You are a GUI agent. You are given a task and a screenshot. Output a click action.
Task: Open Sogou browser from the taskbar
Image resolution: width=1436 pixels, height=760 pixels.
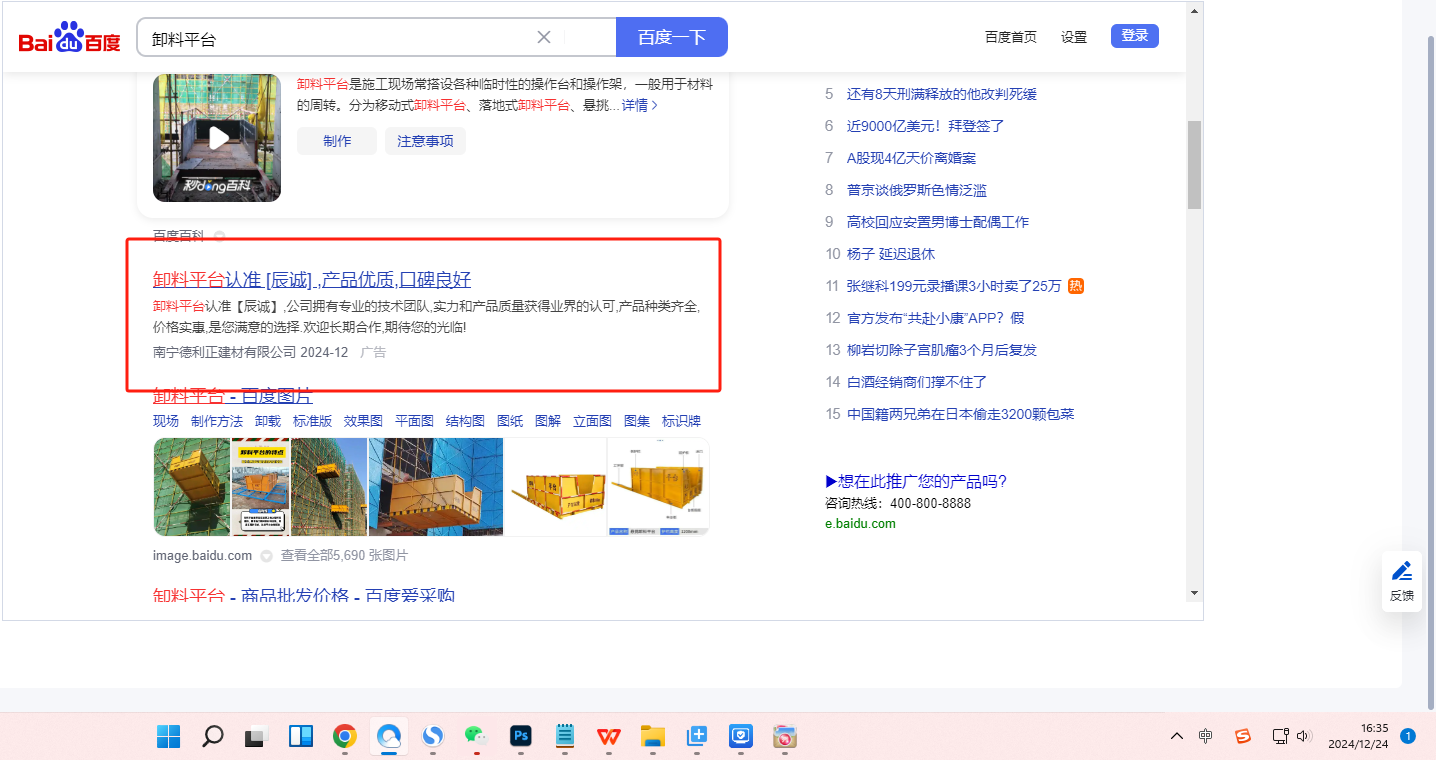433,737
